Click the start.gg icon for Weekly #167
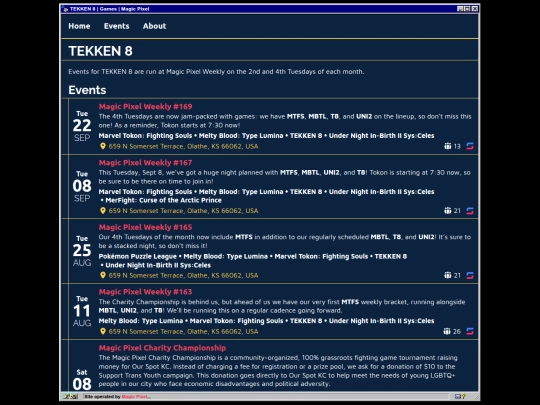This screenshot has height=405, width=540. point(470,211)
